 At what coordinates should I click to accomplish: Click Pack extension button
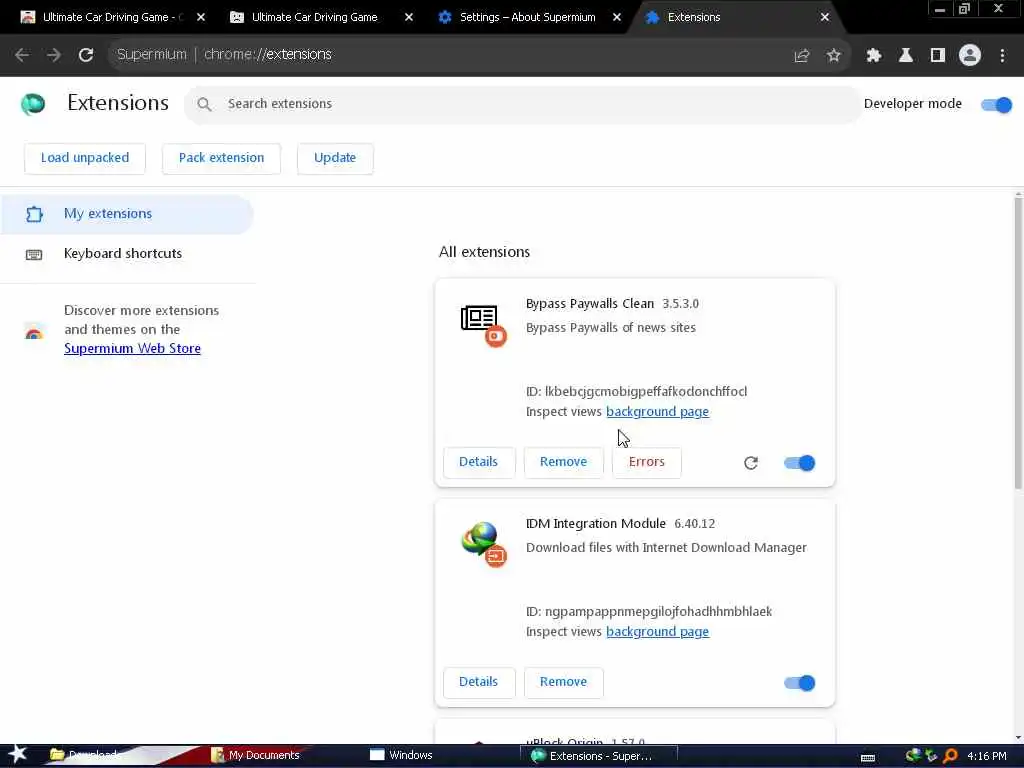point(221,159)
